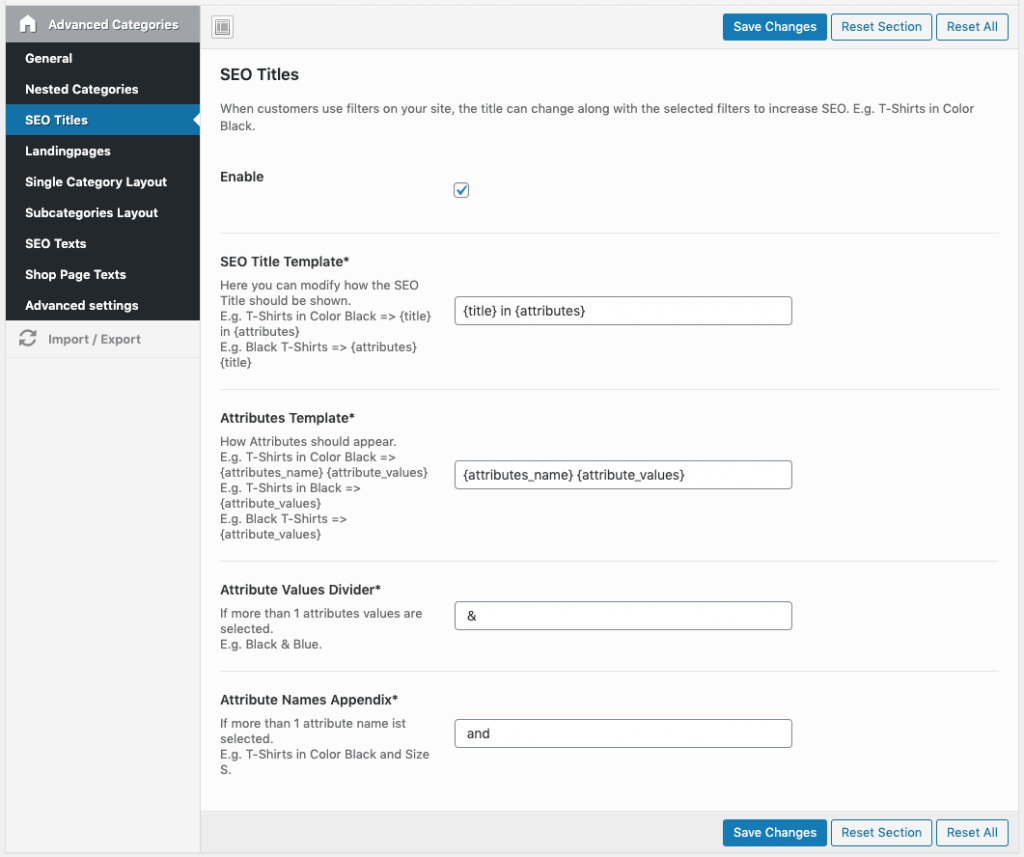This screenshot has height=857, width=1024.
Task: Open the Import / Export section
Action: coord(103,339)
